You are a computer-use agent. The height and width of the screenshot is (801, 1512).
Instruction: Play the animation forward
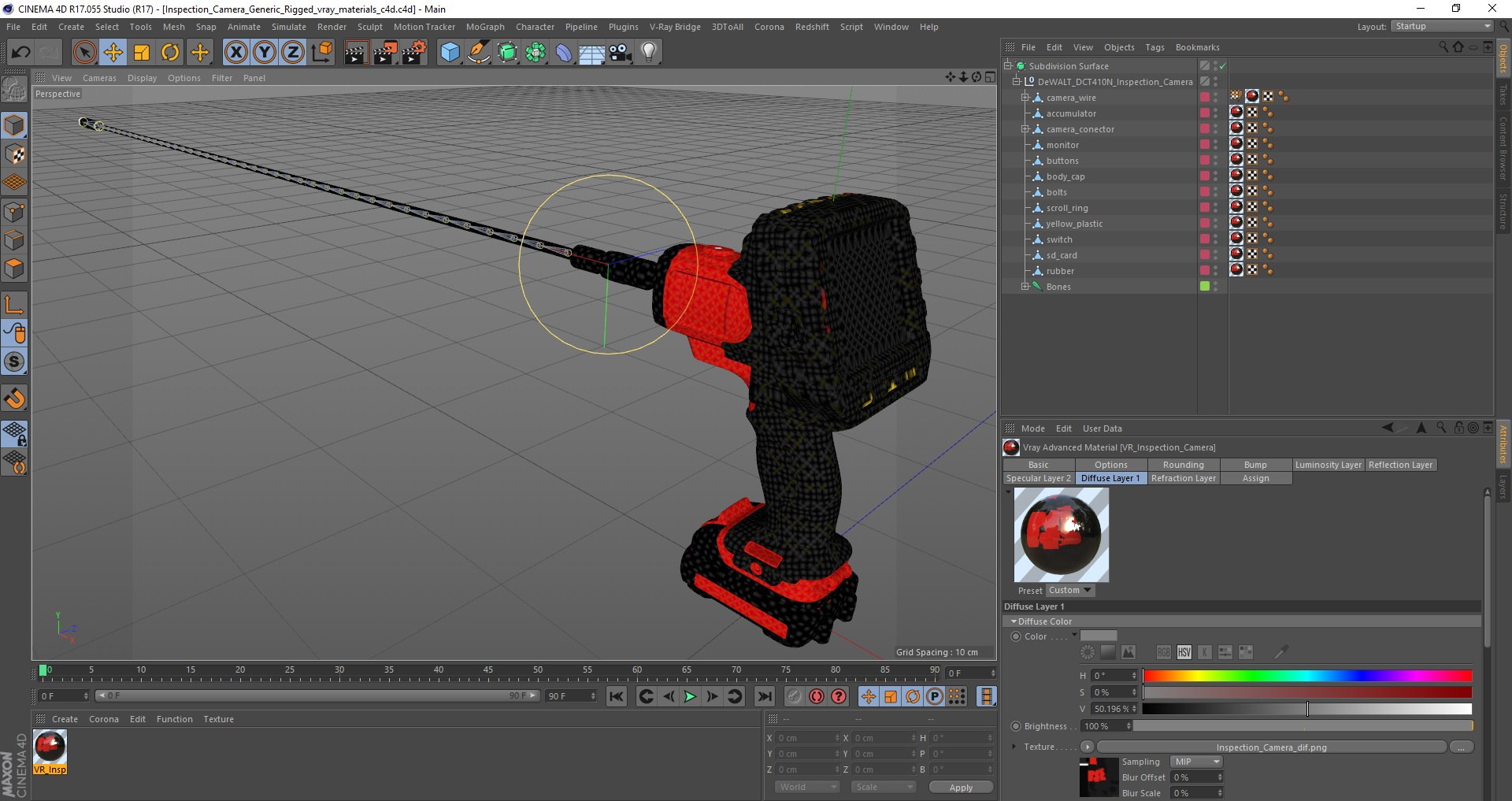(690, 696)
